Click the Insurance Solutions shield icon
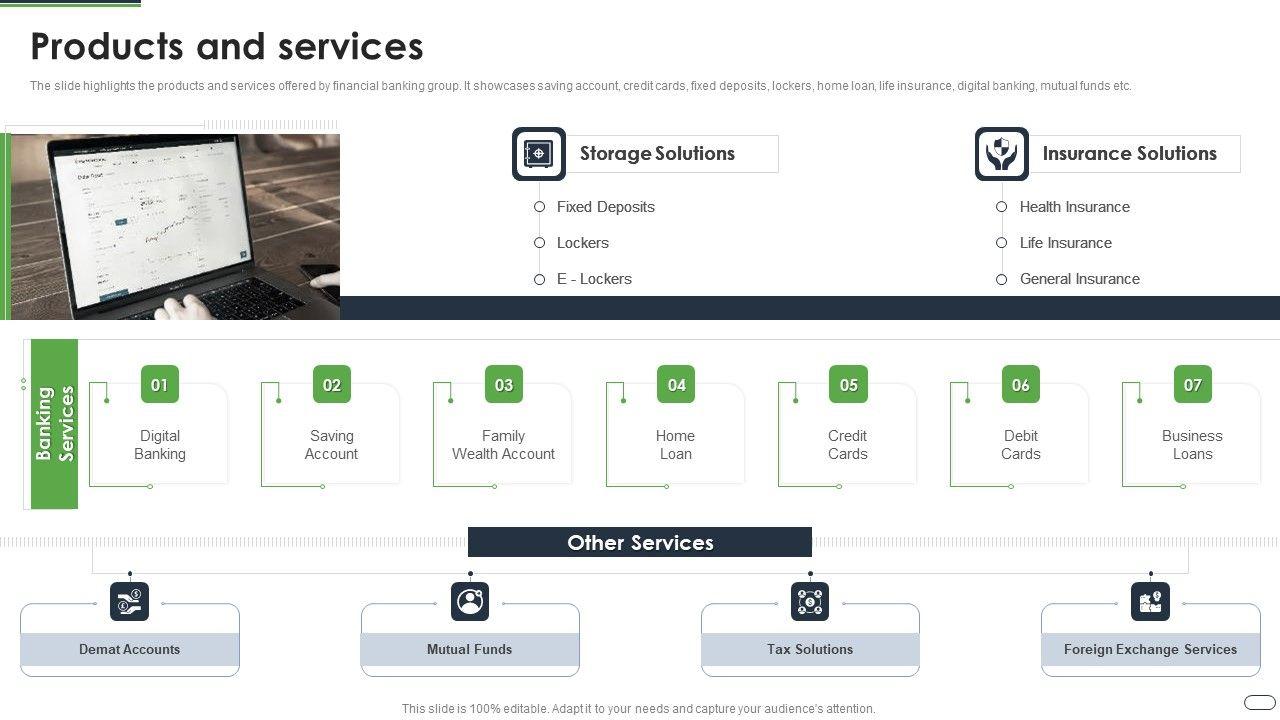The image size is (1280, 720). [1001, 154]
